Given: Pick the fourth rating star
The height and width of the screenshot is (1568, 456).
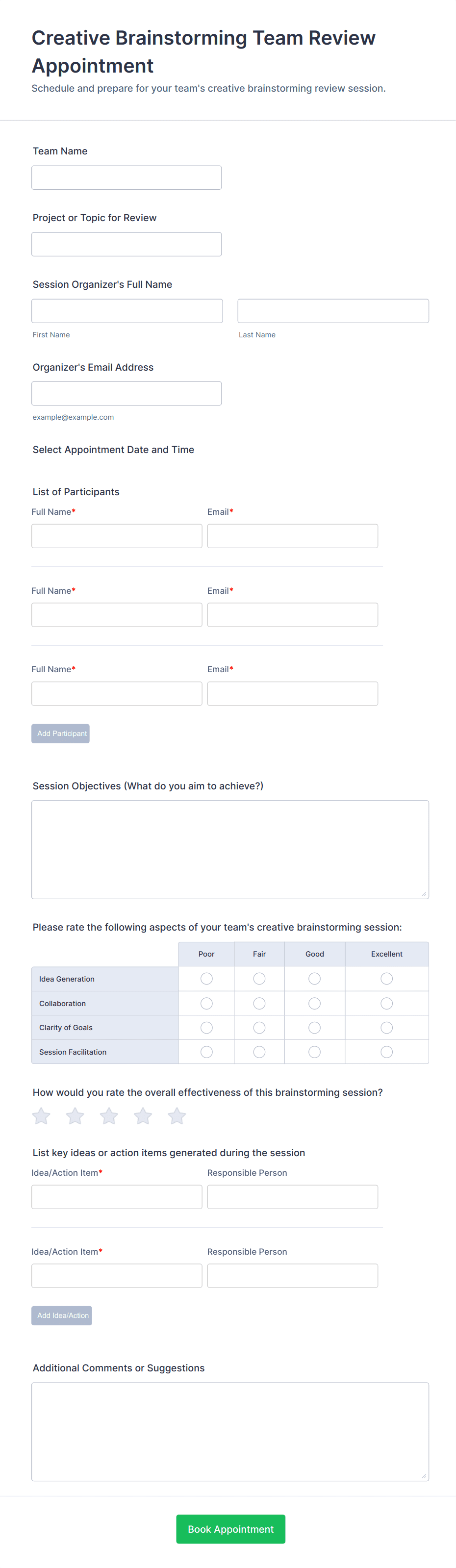Looking at the screenshot, I should 143,1116.
